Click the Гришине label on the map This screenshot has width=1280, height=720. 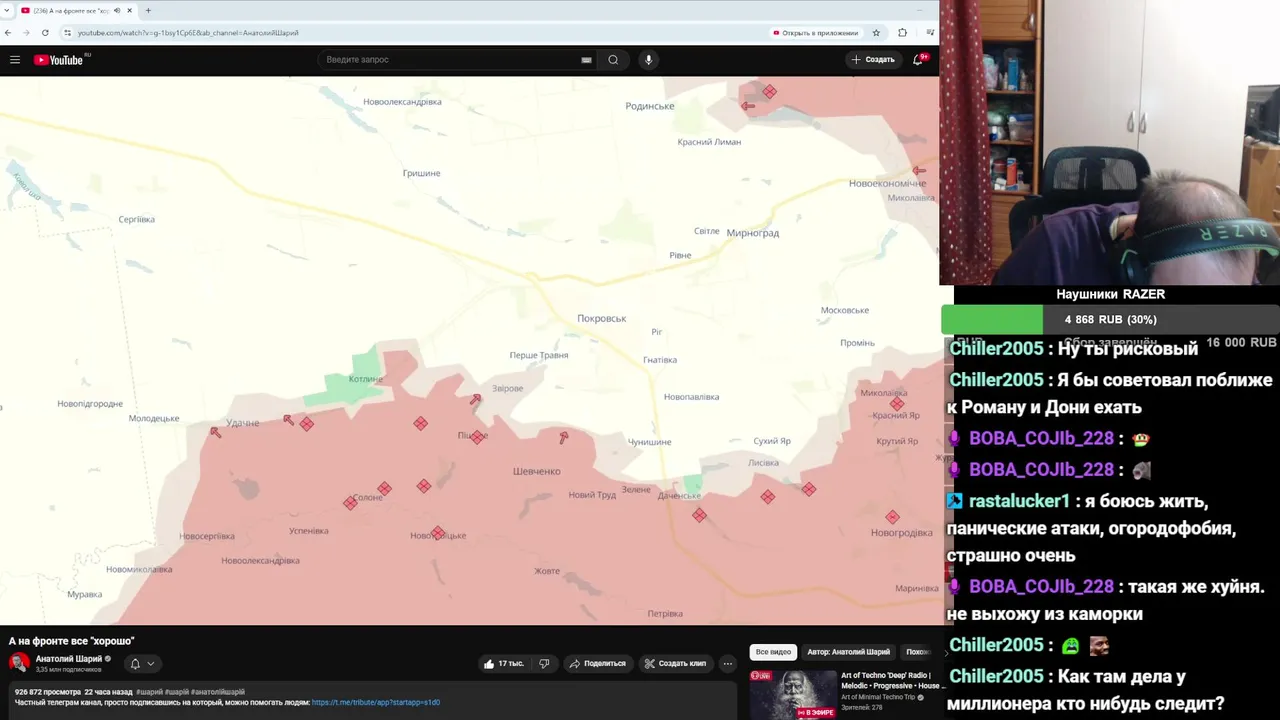[x=421, y=174]
